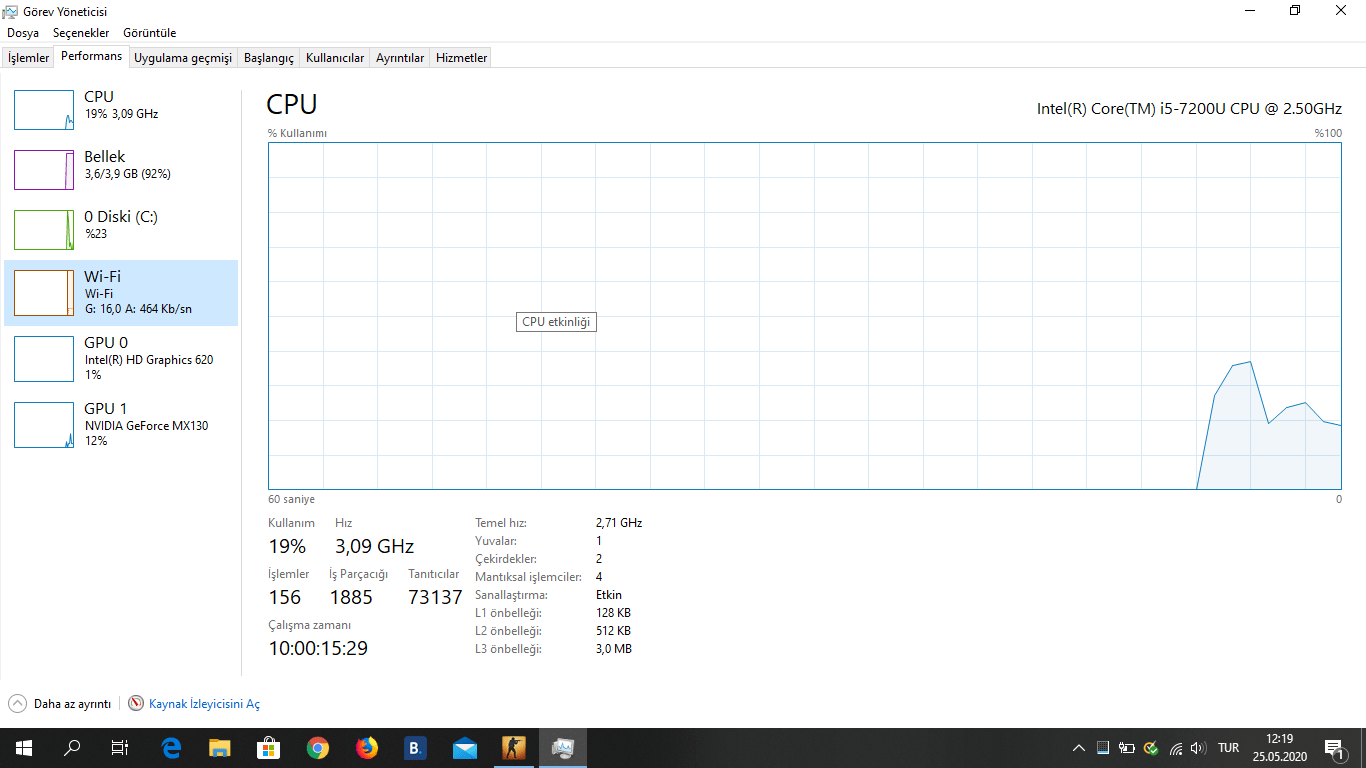Click the 3,09 GHz speed value below the graph
This screenshot has width=1366, height=768.
pyautogui.click(x=374, y=546)
